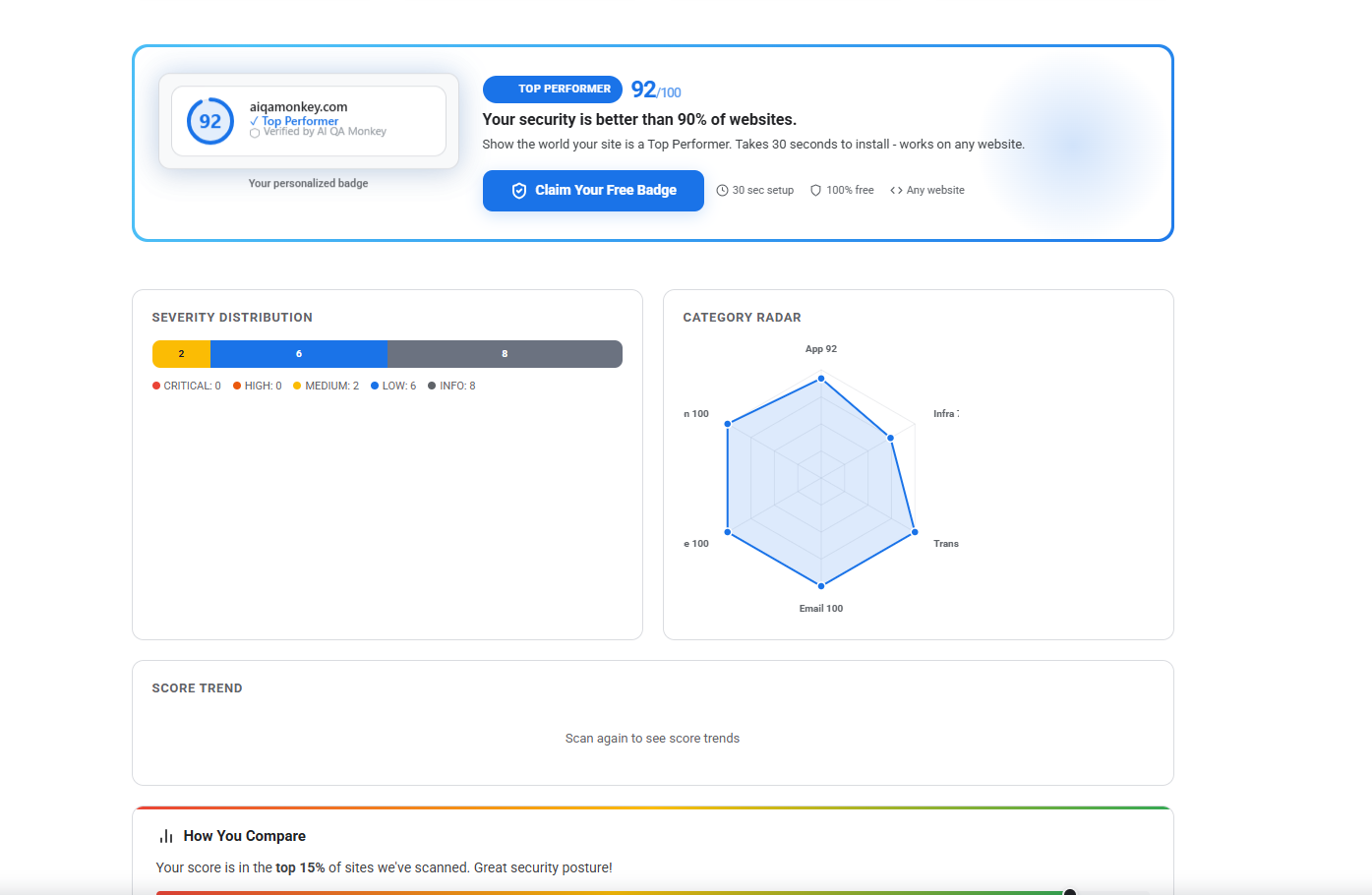Click Claim Your Free Badge
This screenshot has width=1372, height=895.
point(593,190)
